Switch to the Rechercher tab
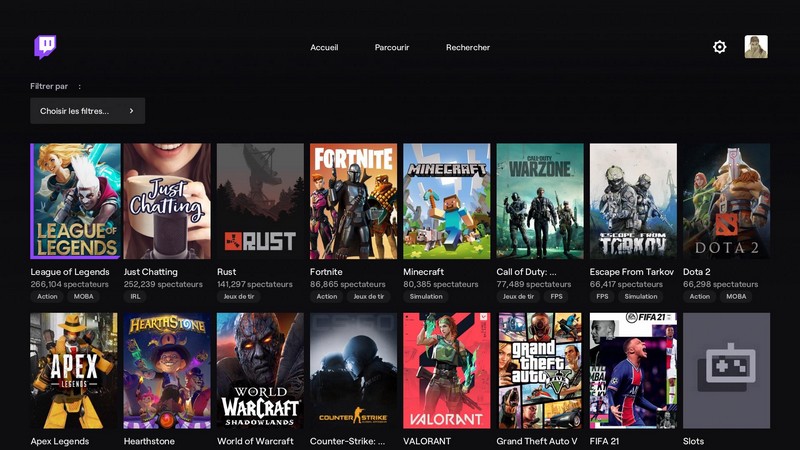This screenshot has width=800, height=450. [468, 47]
